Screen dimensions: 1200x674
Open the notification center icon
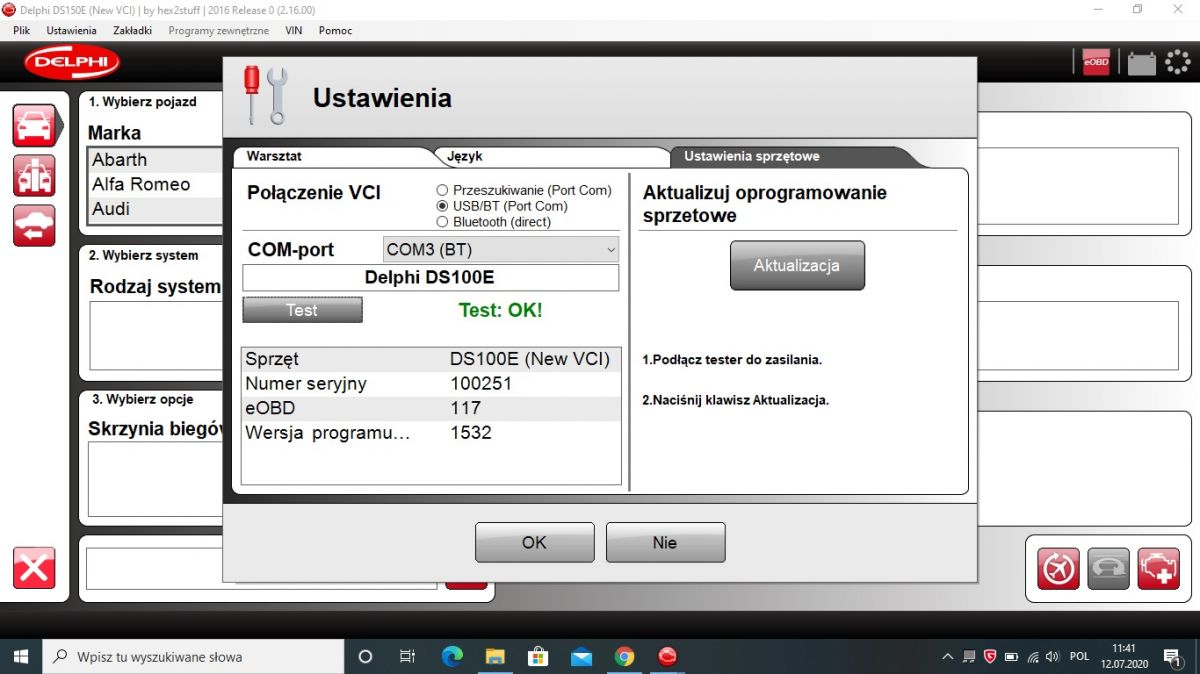coord(1171,657)
